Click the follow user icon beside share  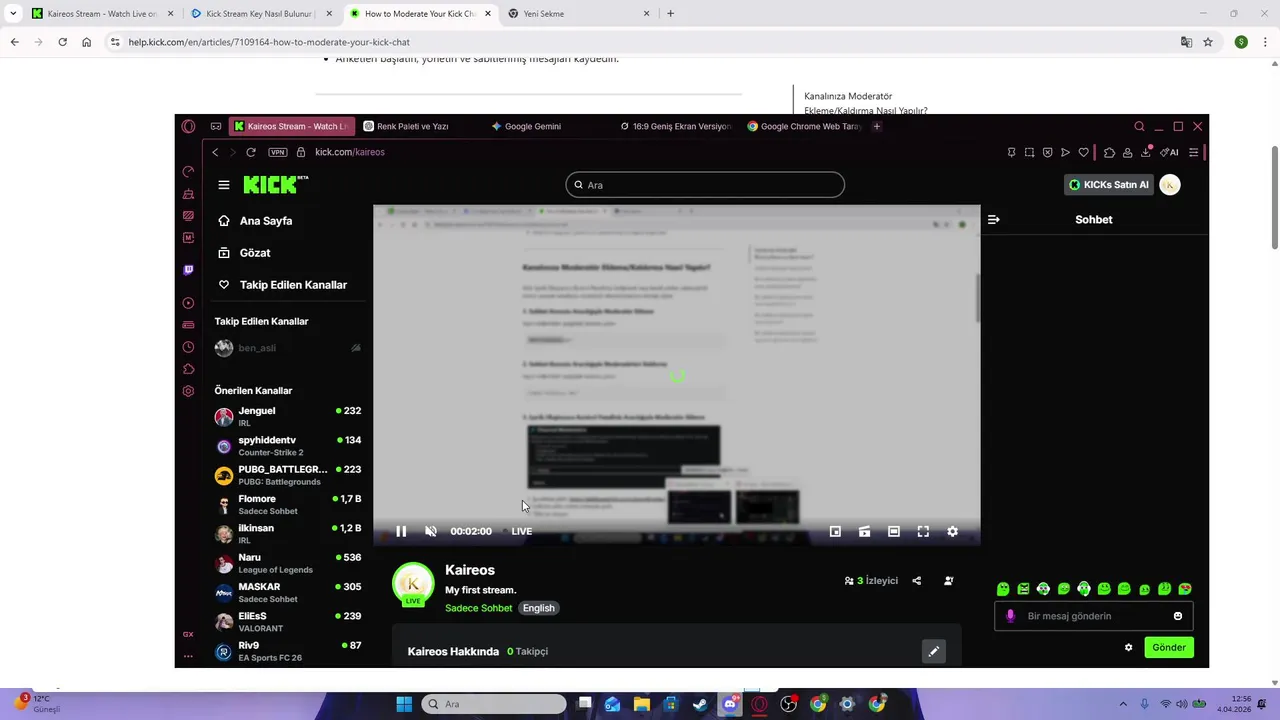pos(949,581)
